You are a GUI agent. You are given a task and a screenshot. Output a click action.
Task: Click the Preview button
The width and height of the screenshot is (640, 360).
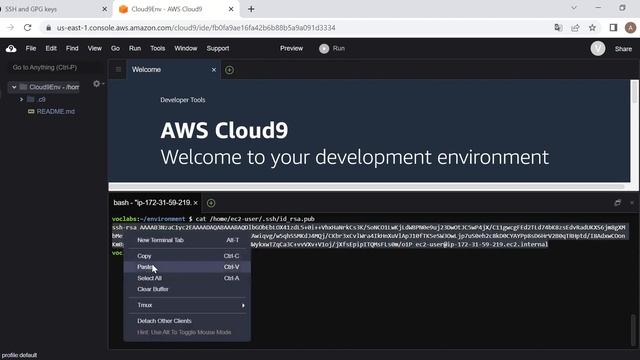click(x=291, y=48)
